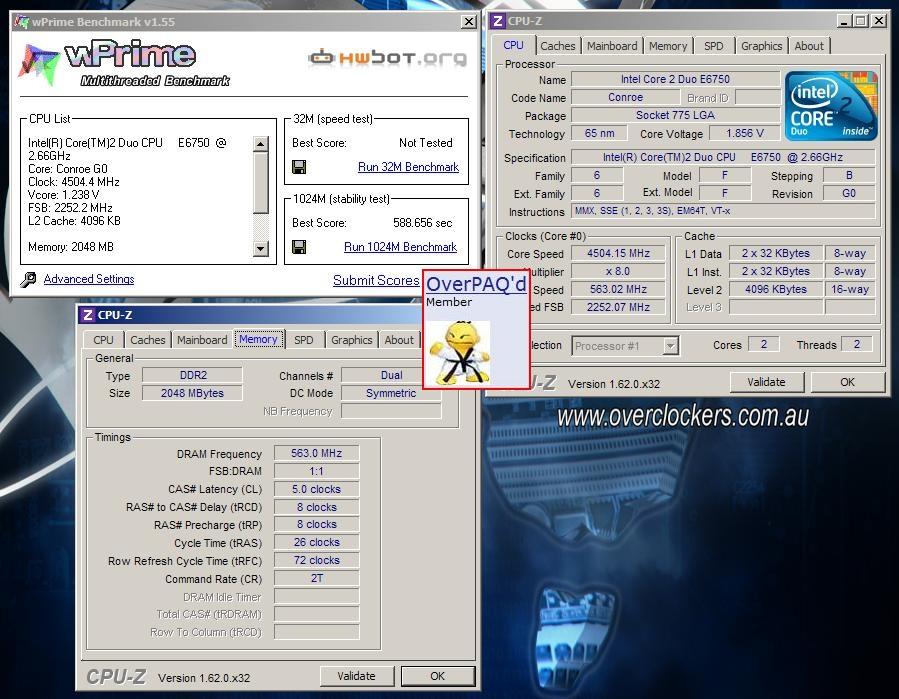899x699 pixels.
Task: Click the CPU-Z CPU window title icon
Action: point(498,21)
